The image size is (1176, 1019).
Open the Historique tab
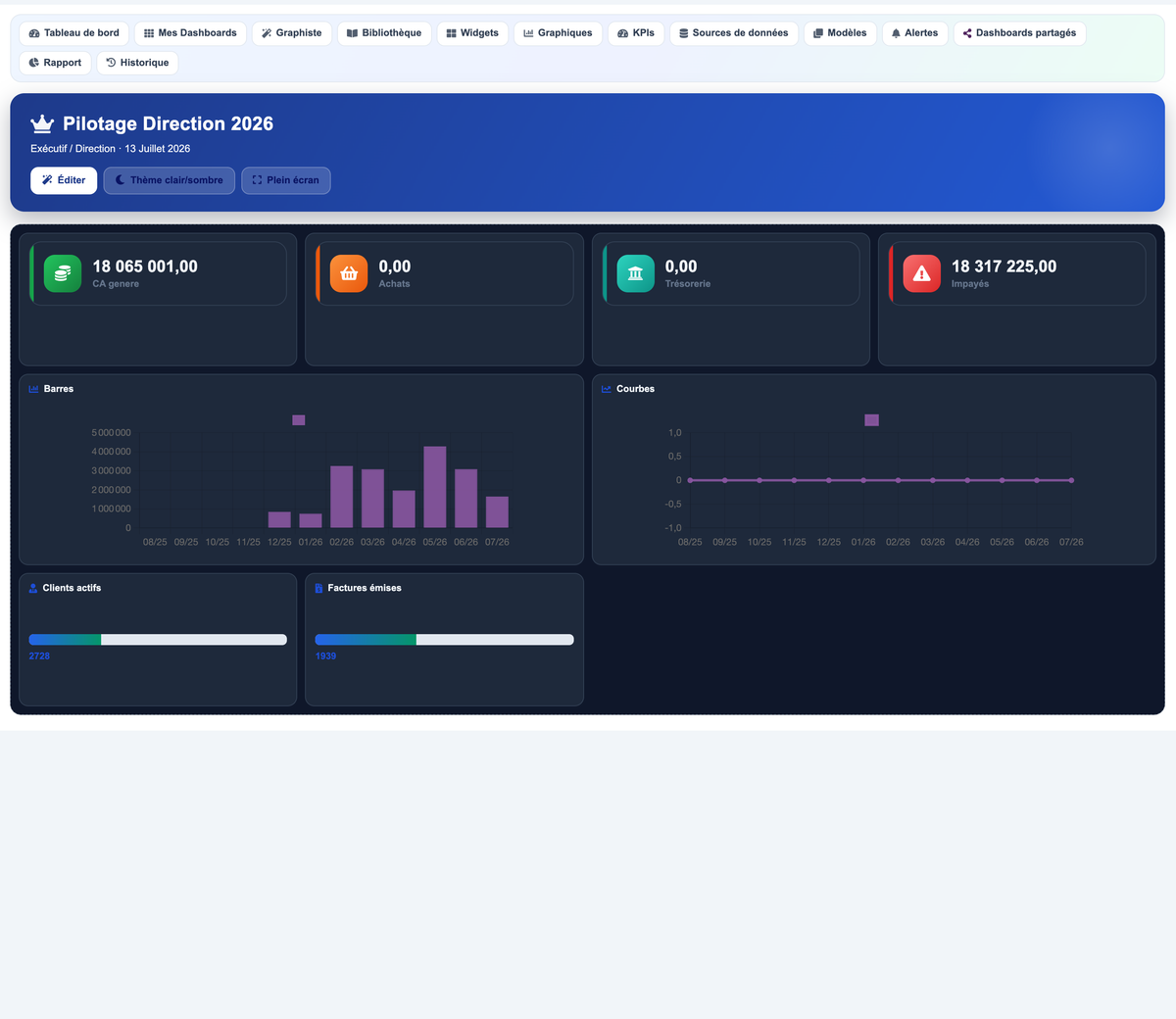[x=137, y=63]
